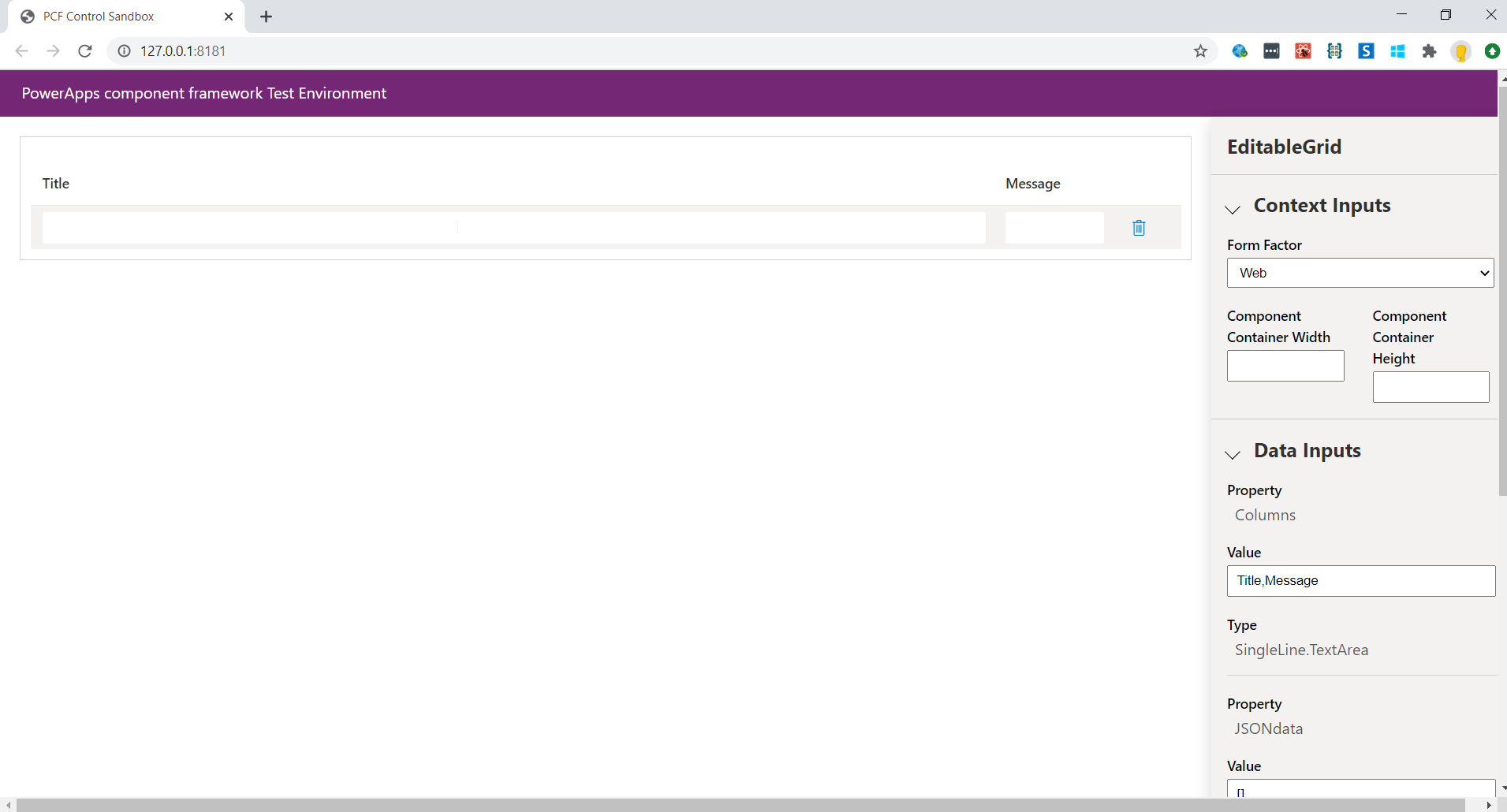Click the green Chrome update icon
The height and width of the screenshot is (812, 1507).
[x=1492, y=51]
